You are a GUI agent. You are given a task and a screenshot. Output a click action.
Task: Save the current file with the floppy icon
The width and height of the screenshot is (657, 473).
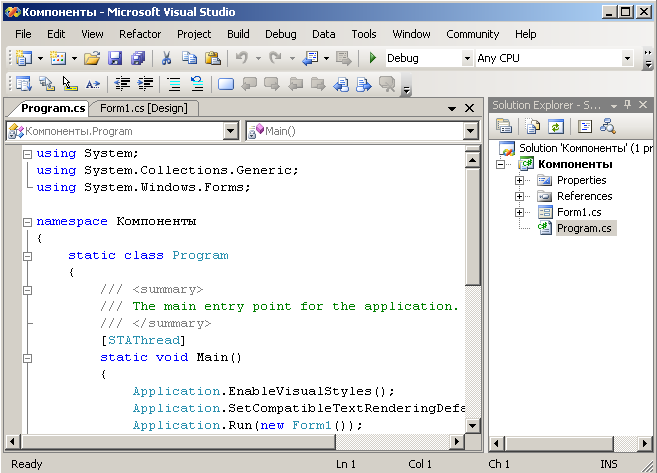coord(115,58)
